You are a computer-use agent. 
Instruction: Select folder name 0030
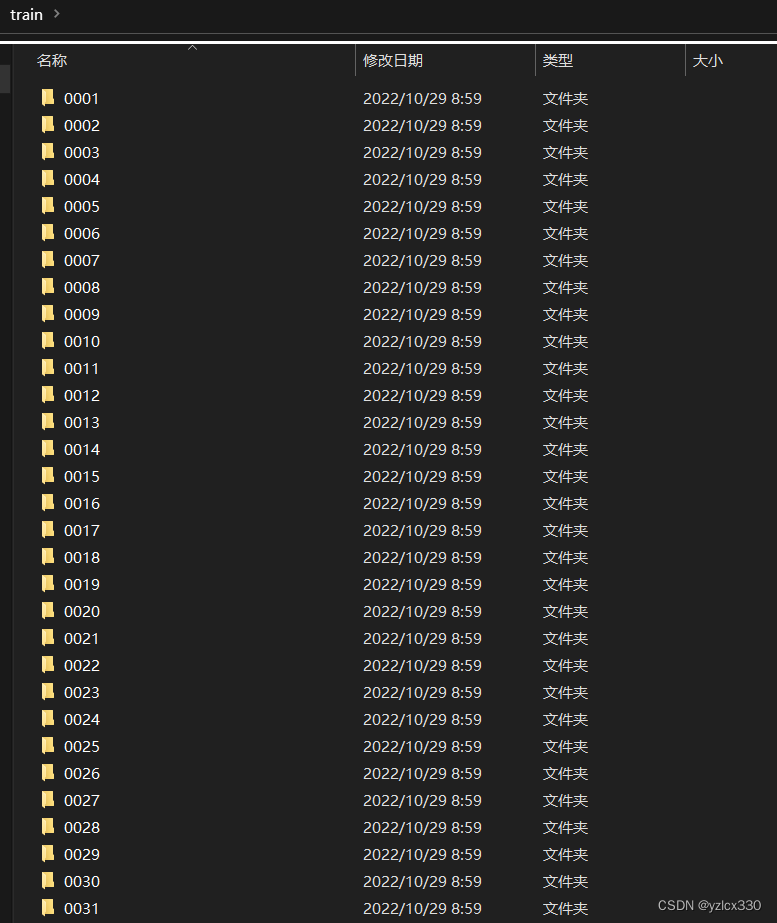click(82, 881)
